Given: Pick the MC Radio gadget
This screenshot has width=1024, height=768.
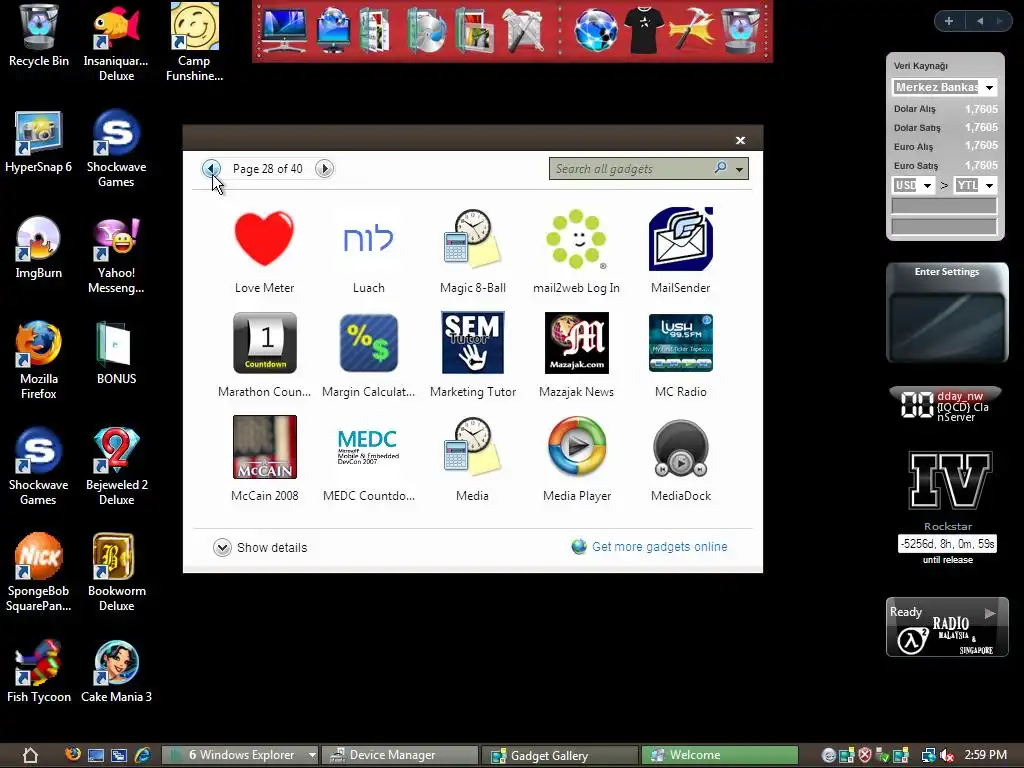Looking at the screenshot, I should click(680, 355).
